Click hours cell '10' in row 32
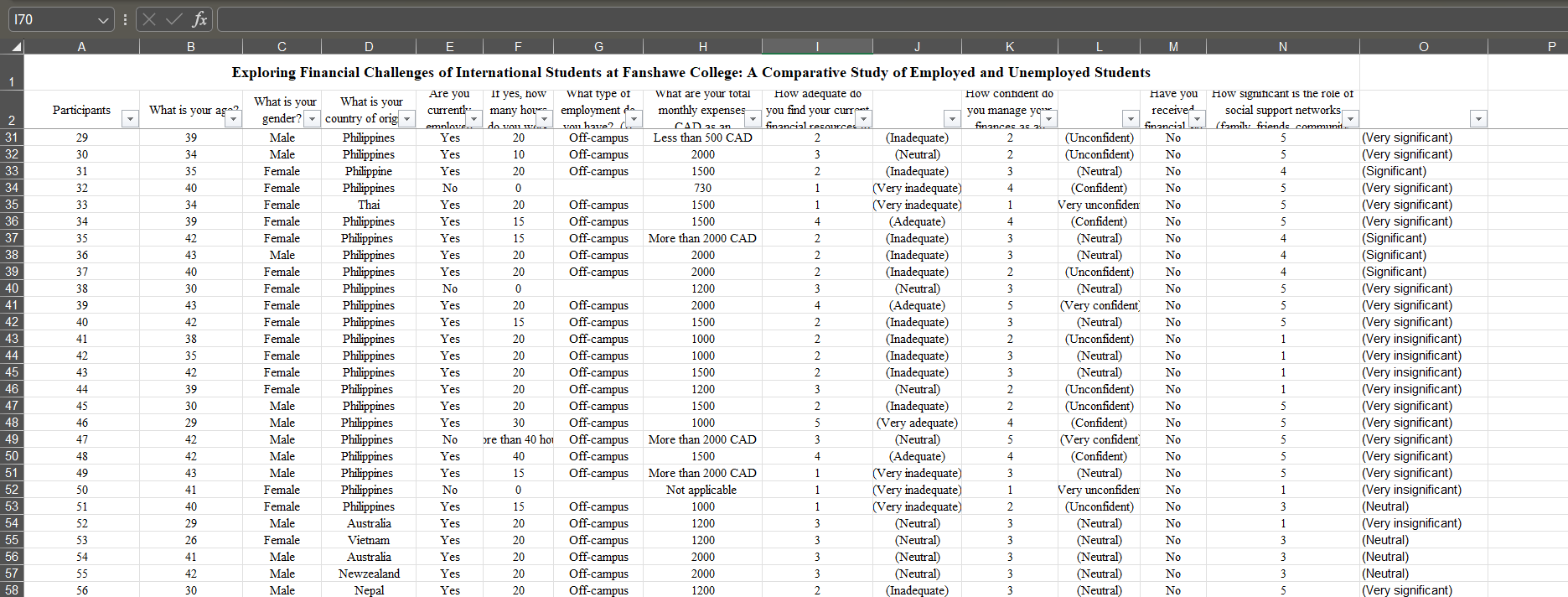The height and width of the screenshot is (597, 1568). pos(518,154)
